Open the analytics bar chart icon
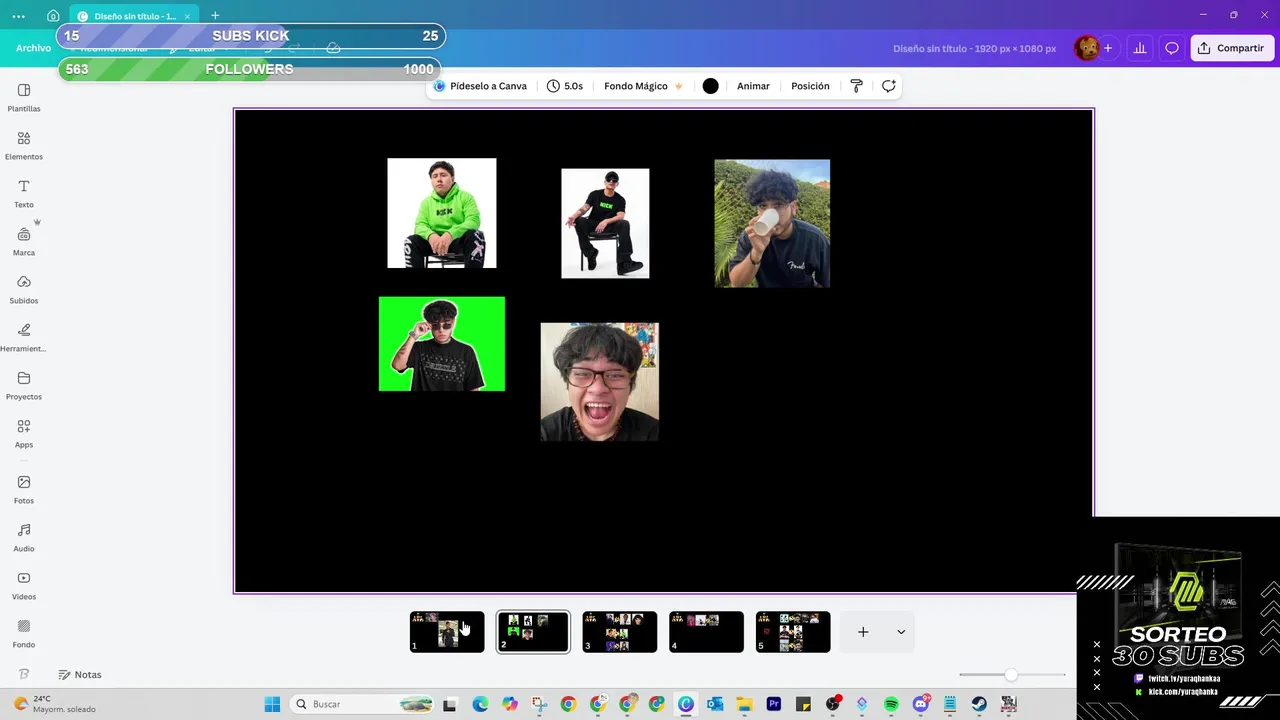 pyautogui.click(x=1139, y=48)
